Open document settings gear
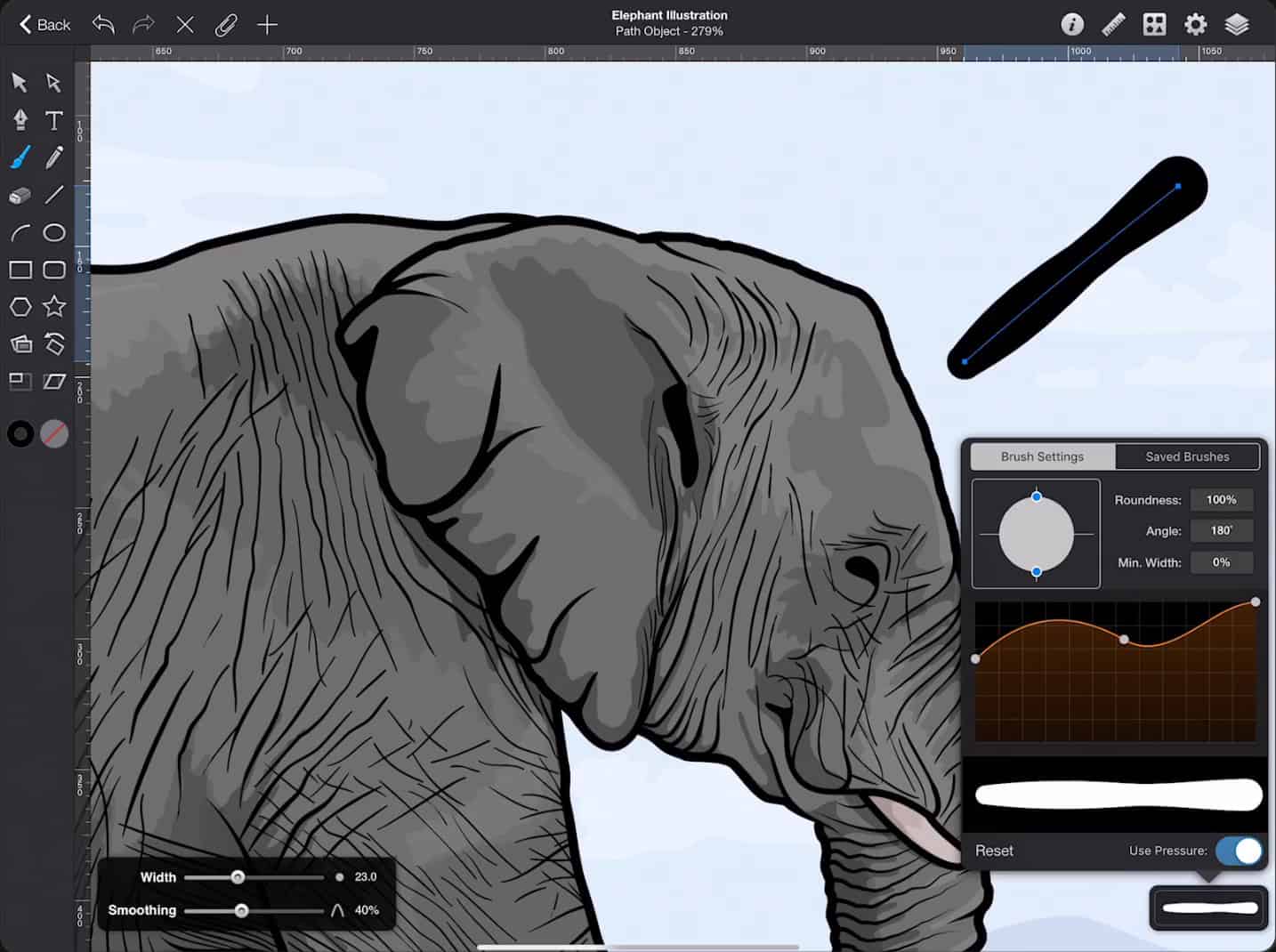Screen dimensions: 1276x952 (1195, 24)
